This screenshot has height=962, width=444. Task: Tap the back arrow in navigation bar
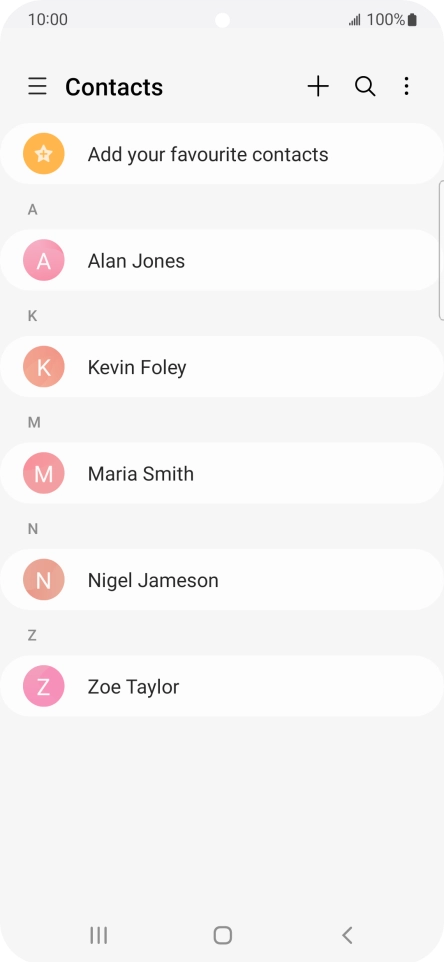346,935
